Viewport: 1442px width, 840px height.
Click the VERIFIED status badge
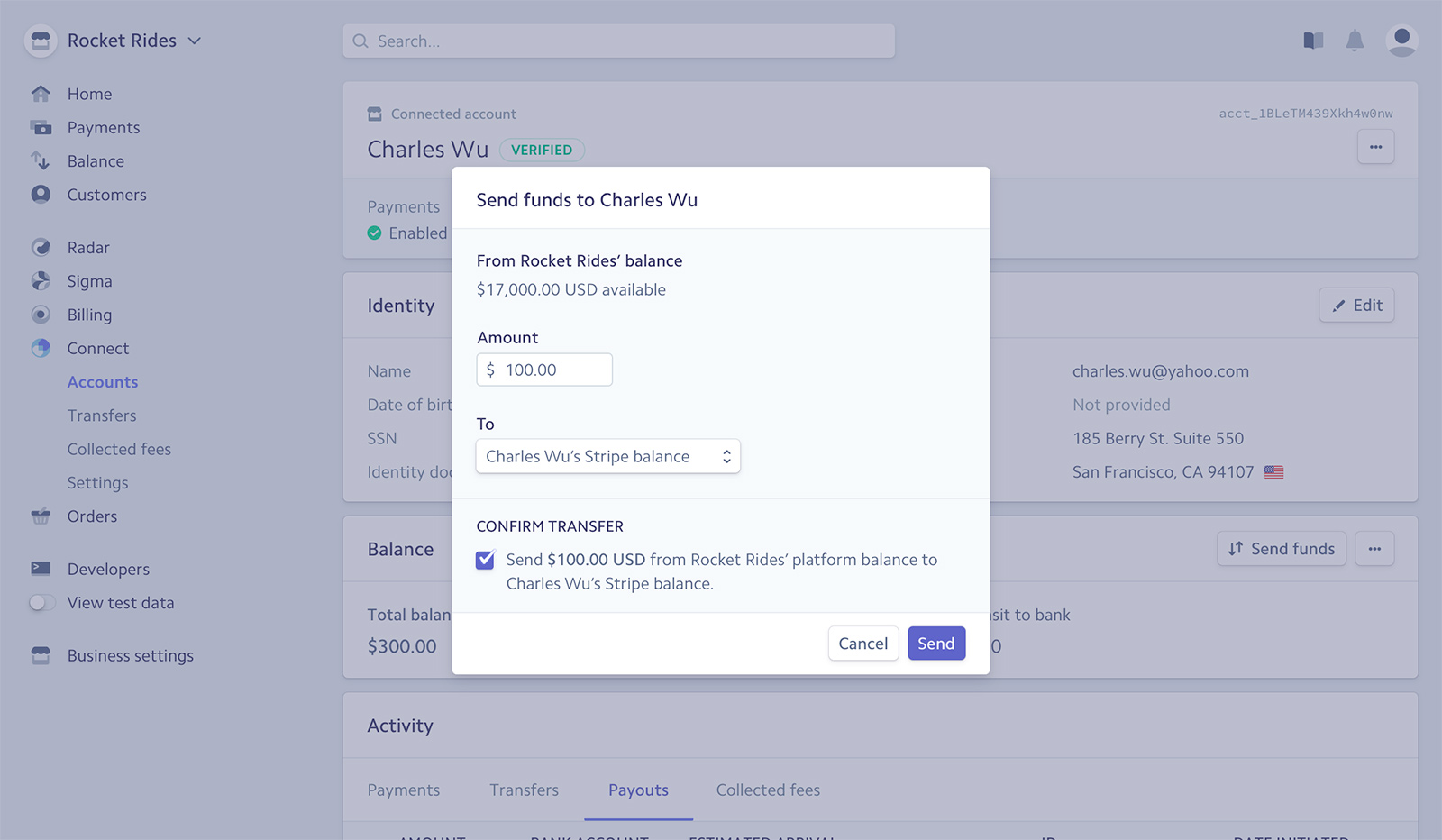click(542, 150)
